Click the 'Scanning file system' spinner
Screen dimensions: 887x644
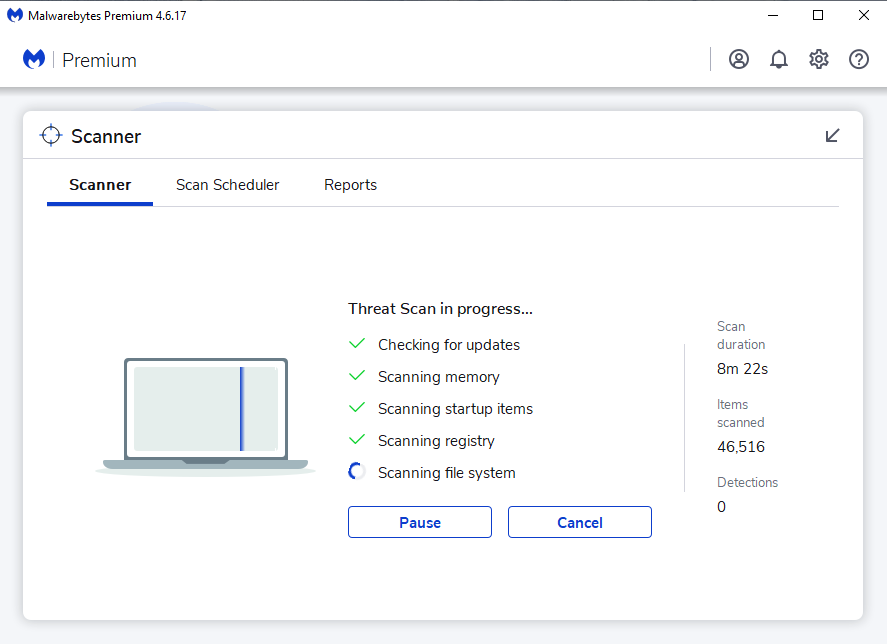pyautogui.click(x=357, y=471)
